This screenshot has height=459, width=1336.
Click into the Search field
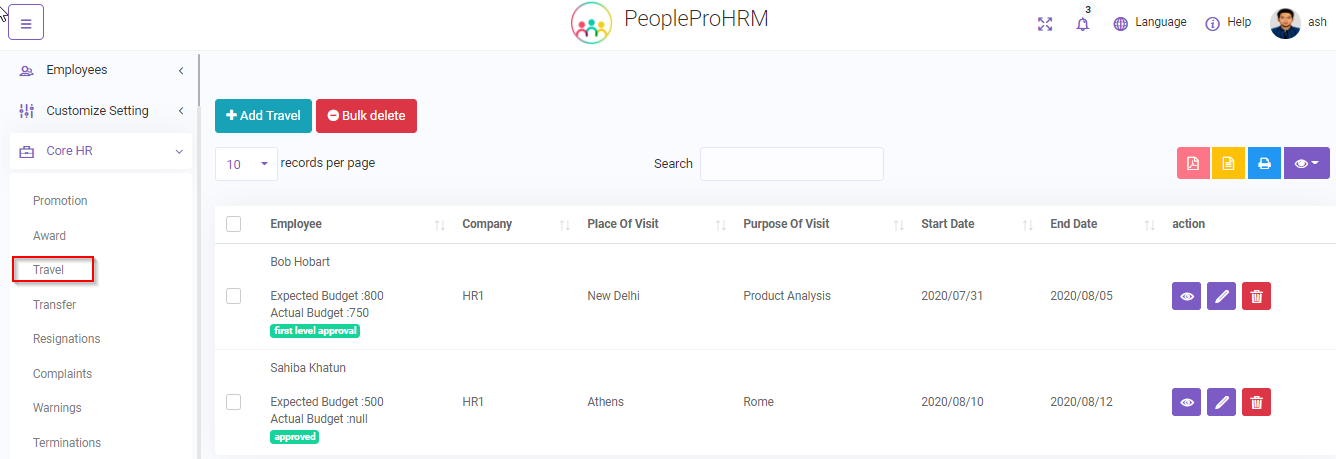(x=791, y=164)
